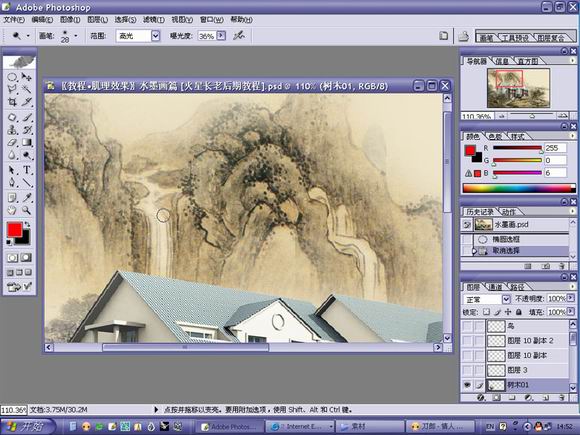Click the R red channel slider
This screenshot has width=580, height=435.
pos(517,148)
